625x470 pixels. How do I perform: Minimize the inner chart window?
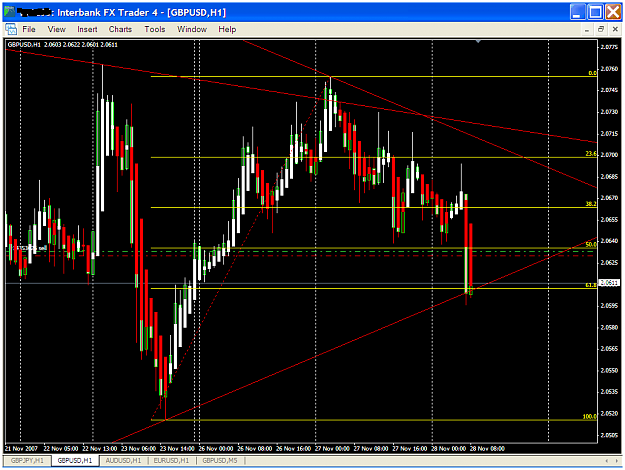(x=587, y=29)
